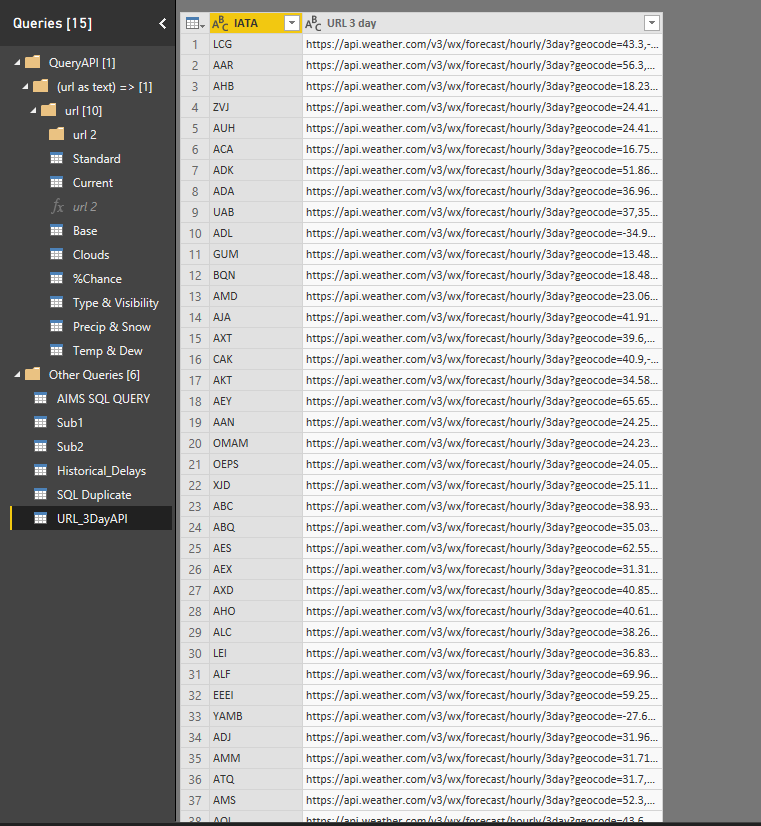Viewport: 761px width, 826px height.
Task: Click the OMAM cell in IATA column
Action: pos(256,444)
